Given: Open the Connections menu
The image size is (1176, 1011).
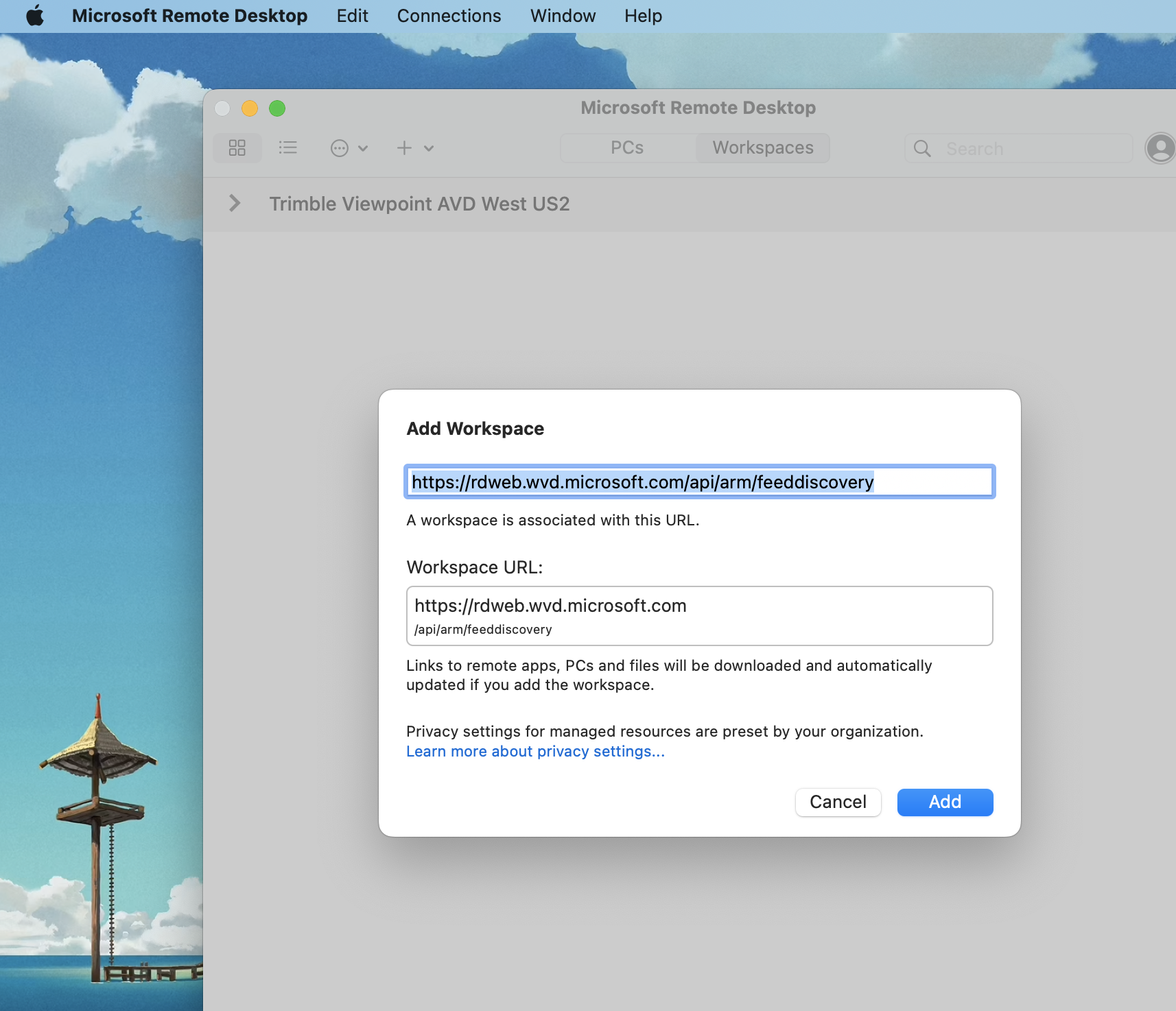Looking at the screenshot, I should tap(449, 16).
